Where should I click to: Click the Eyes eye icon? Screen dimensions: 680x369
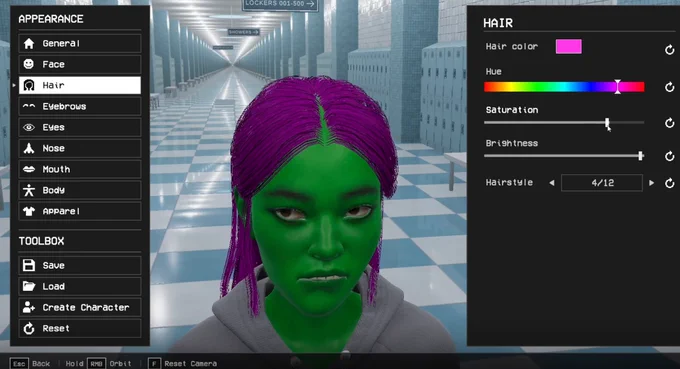point(29,127)
